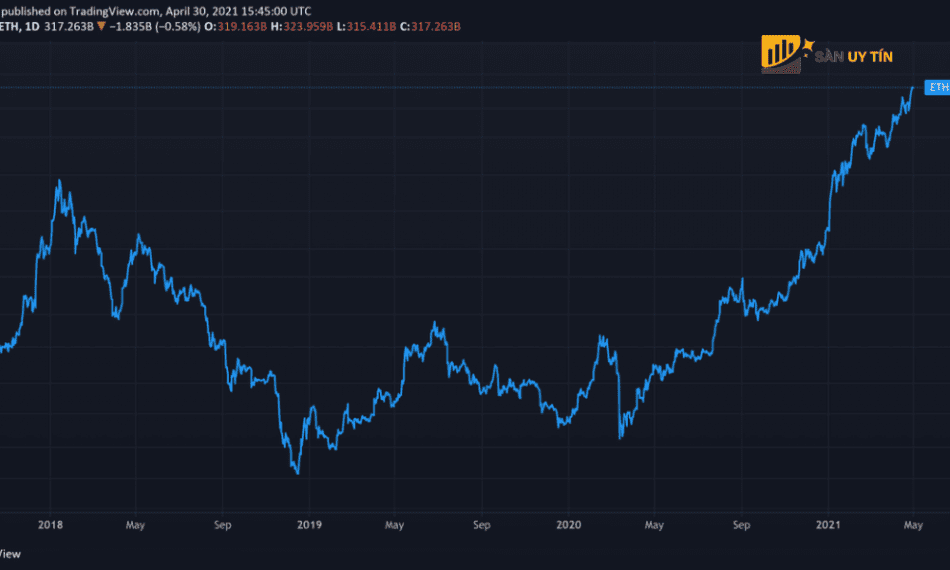
Task: Click the blue ETH price label tag
Action: 937,89
